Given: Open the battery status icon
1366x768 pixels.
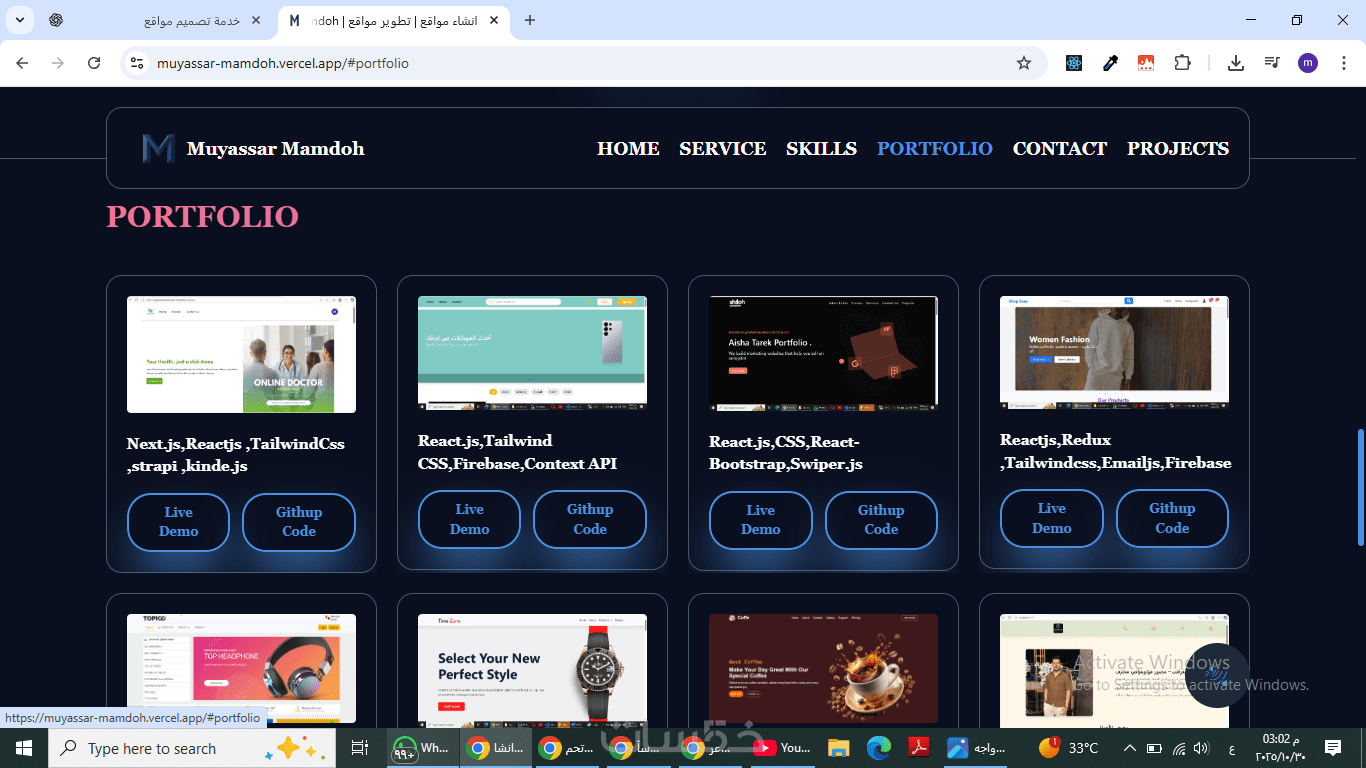Looking at the screenshot, I should (x=1154, y=748).
